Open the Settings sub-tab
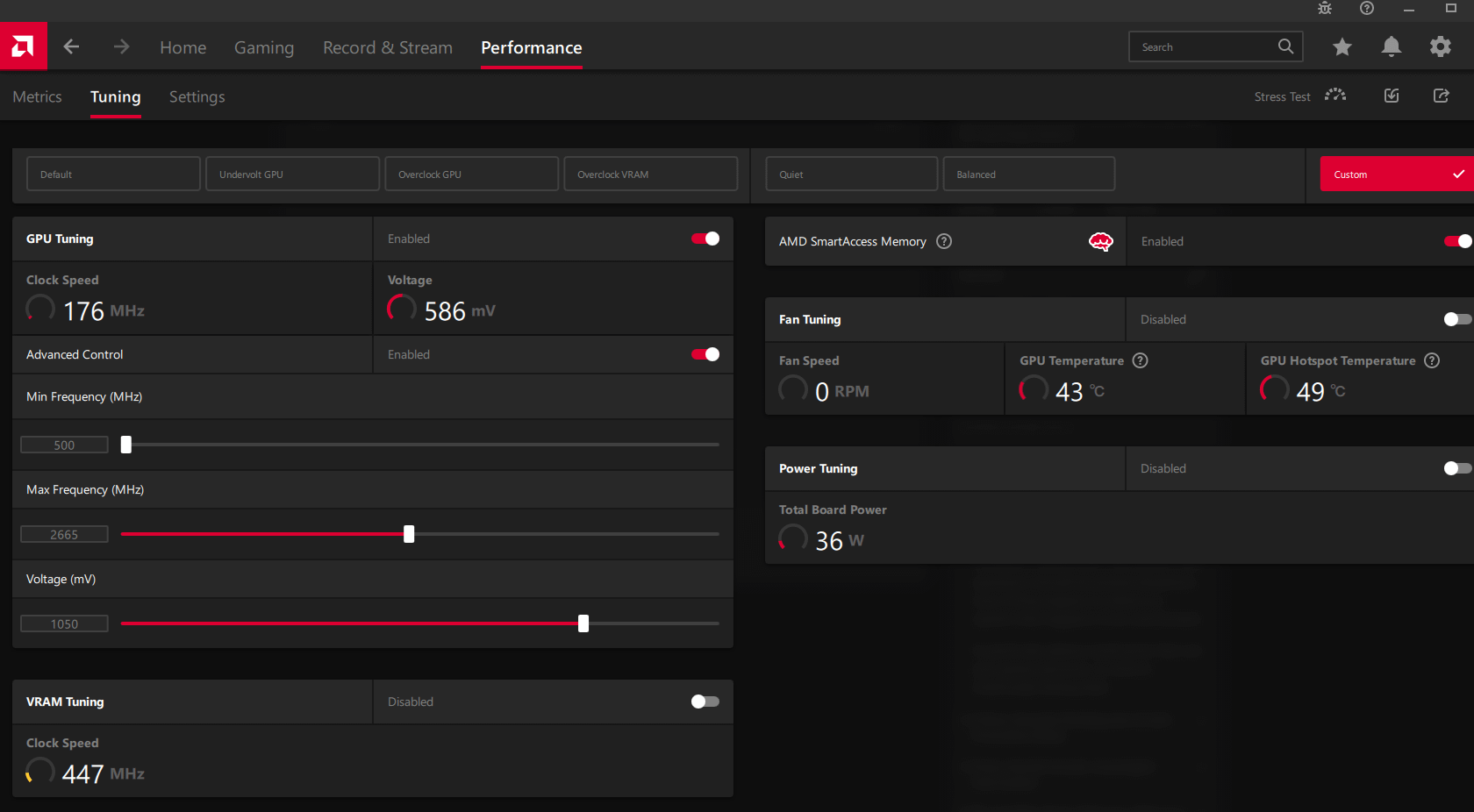 [x=197, y=96]
